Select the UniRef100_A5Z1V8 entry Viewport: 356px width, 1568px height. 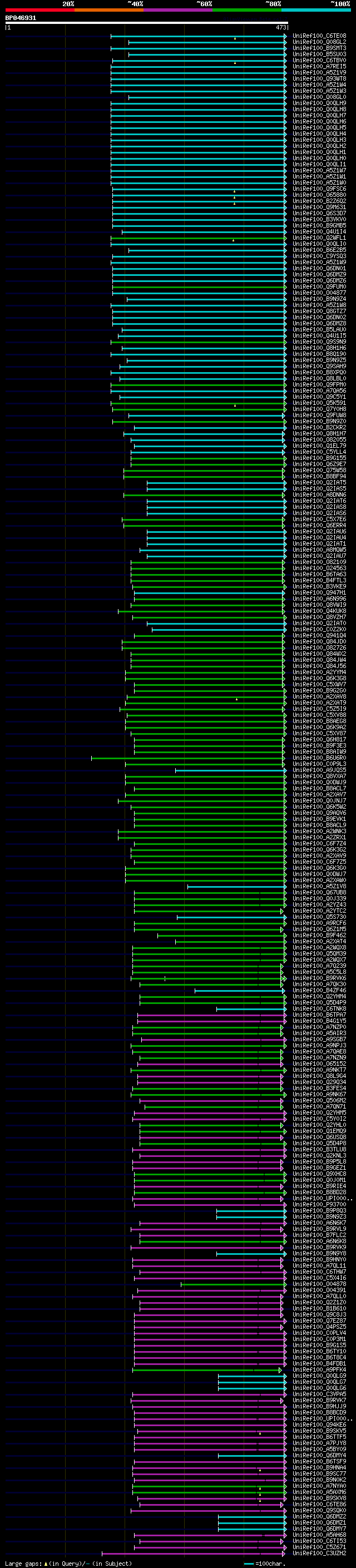[x=319, y=886]
